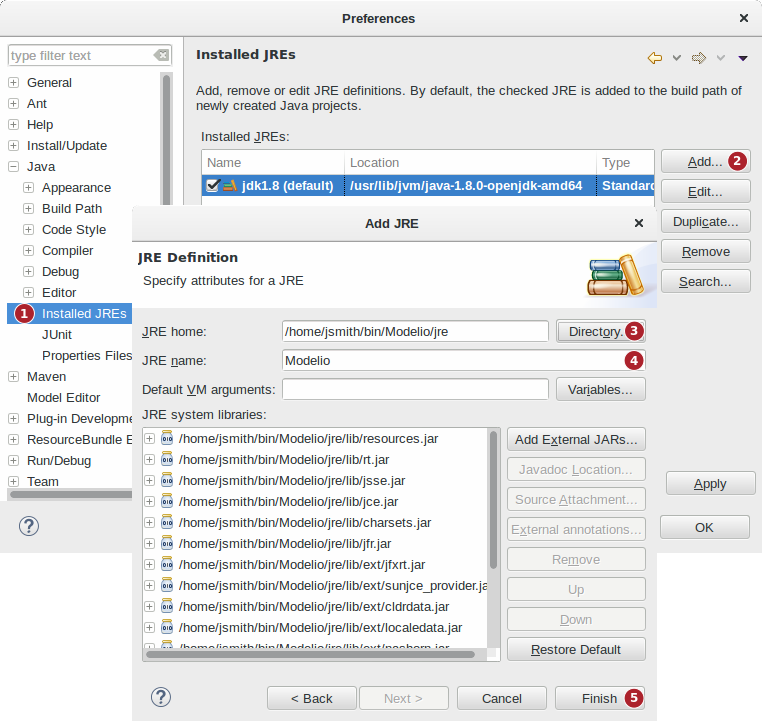
Task: Open the Preferences view menu triangle
Action: coord(743,58)
